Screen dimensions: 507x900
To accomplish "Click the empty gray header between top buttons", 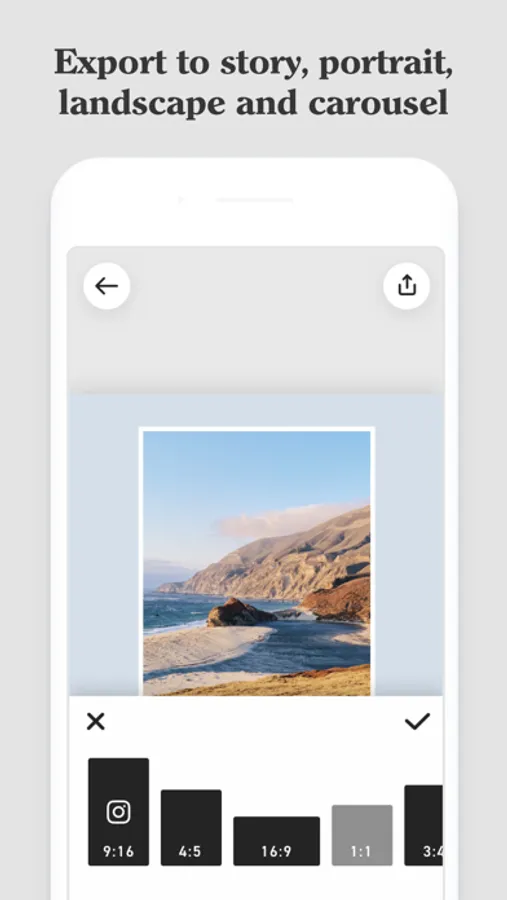I will (257, 286).
